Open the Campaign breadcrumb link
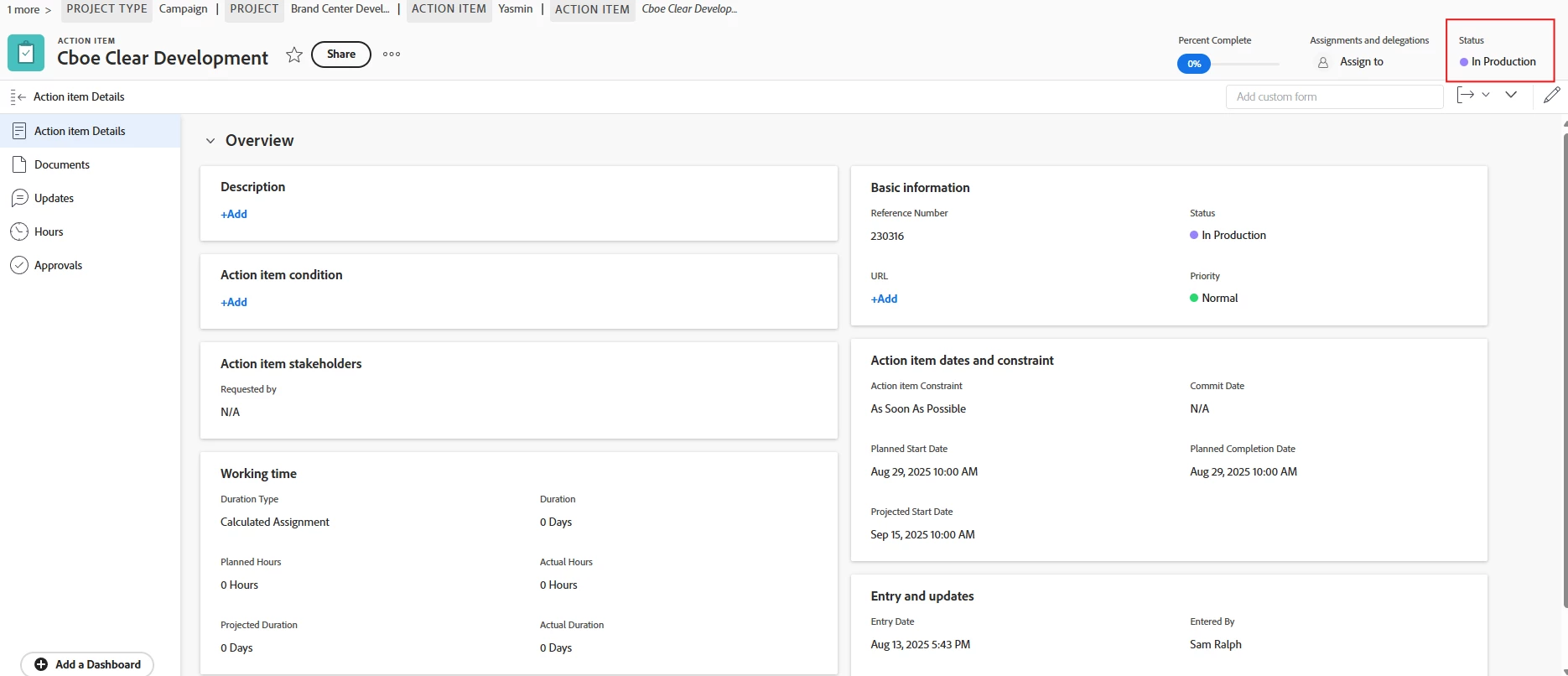 [x=183, y=9]
